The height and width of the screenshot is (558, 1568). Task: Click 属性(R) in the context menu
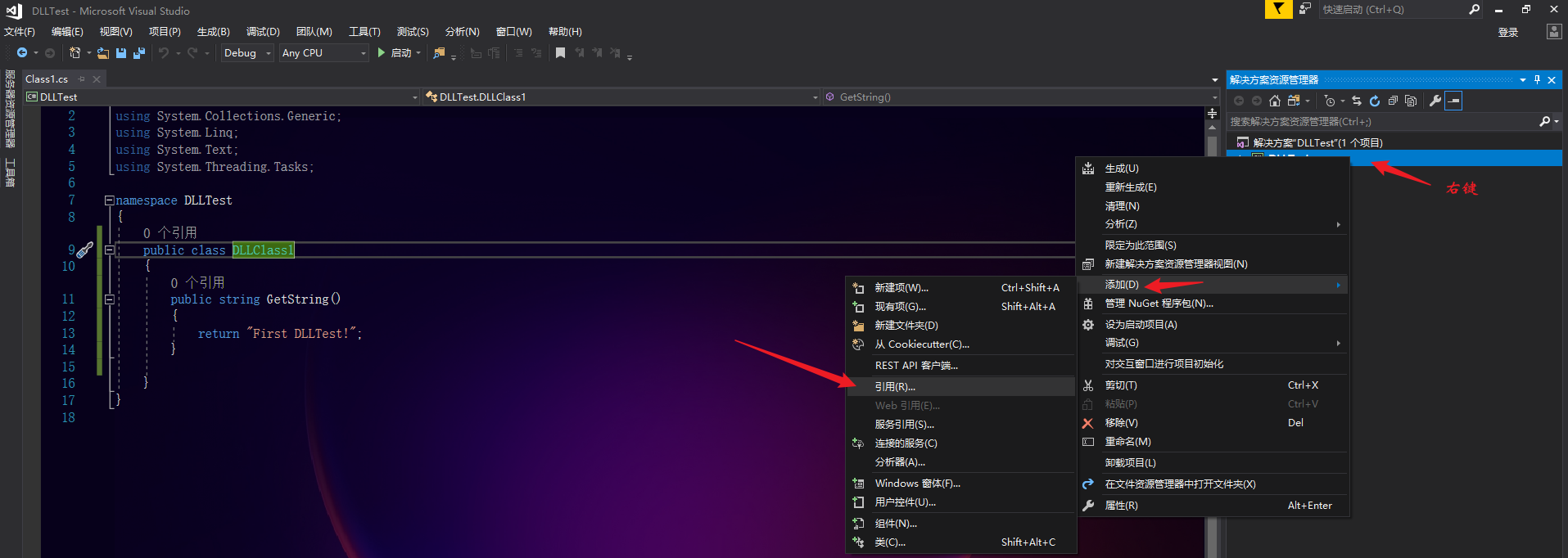1213,506
